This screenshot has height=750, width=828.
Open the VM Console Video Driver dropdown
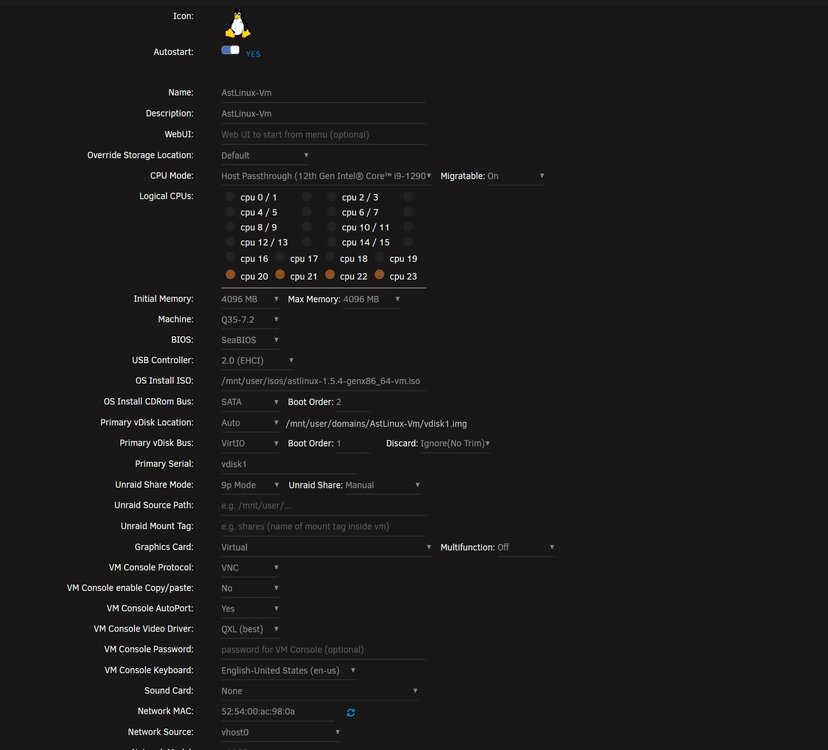point(250,630)
